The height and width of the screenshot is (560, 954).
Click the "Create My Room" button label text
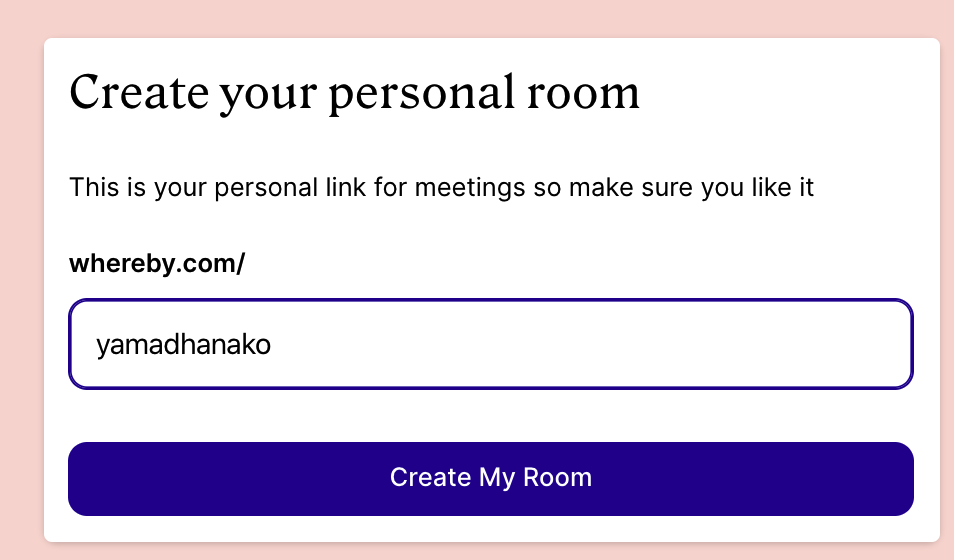click(x=490, y=477)
